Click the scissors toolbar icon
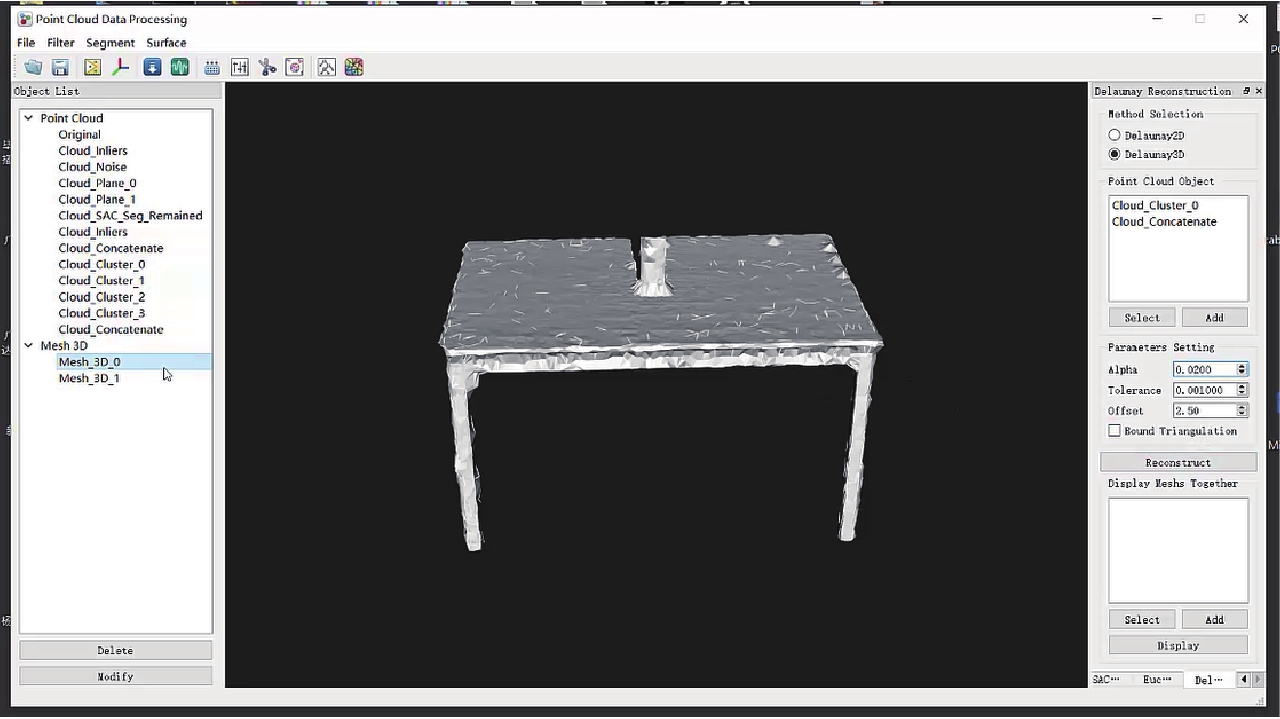This screenshot has height=719, width=1280. click(x=267, y=67)
